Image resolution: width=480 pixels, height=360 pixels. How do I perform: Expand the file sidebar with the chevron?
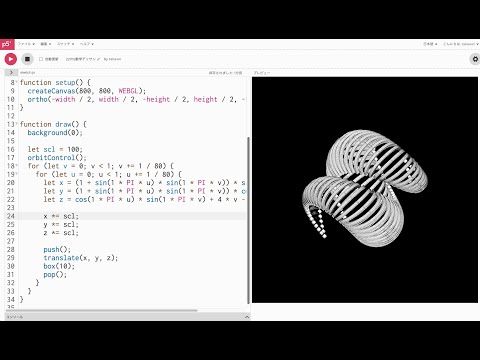[x=11, y=72]
